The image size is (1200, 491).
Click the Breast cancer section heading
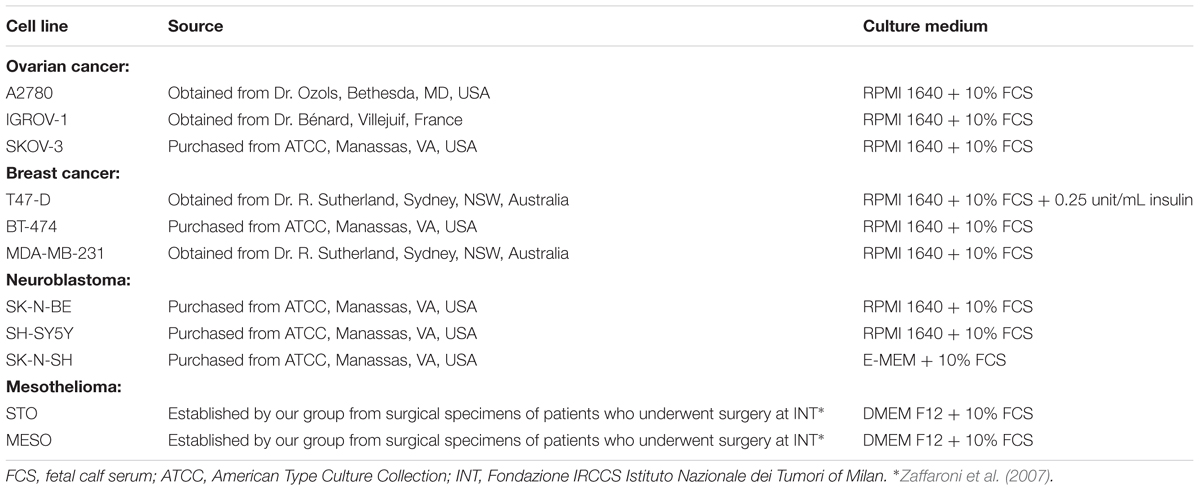(64, 173)
